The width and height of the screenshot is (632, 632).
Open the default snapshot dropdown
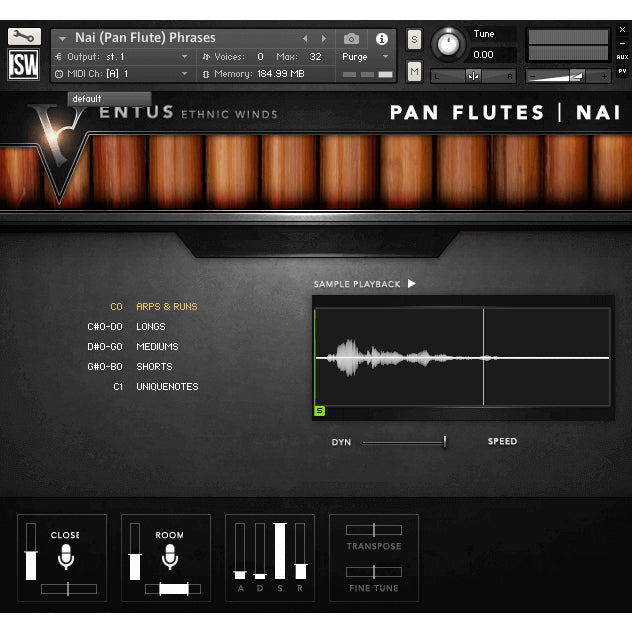tap(109, 98)
